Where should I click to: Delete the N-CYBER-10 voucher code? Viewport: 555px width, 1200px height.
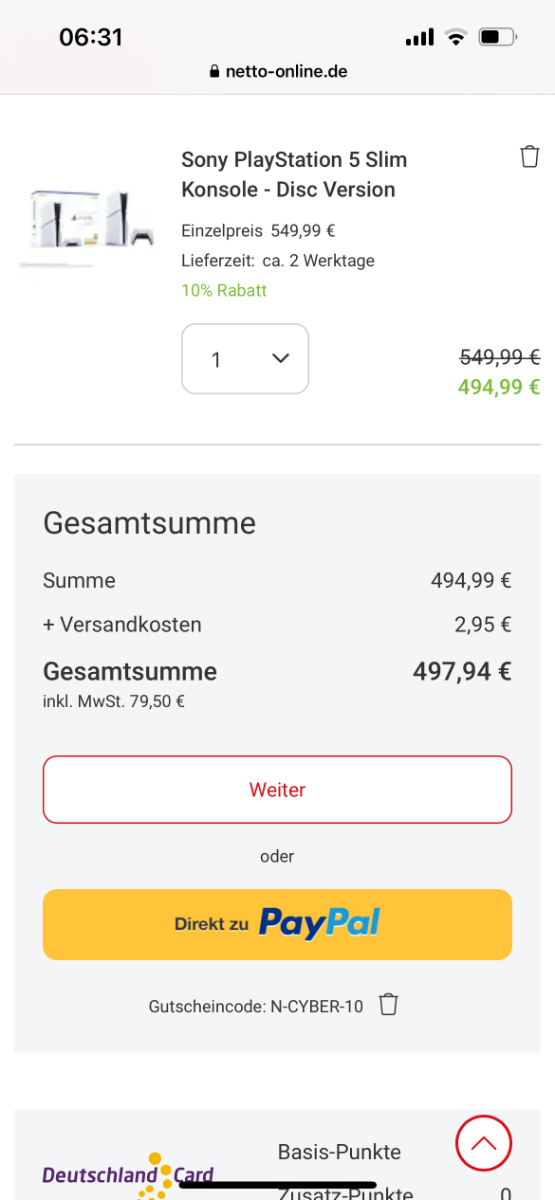click(389, 1005)
